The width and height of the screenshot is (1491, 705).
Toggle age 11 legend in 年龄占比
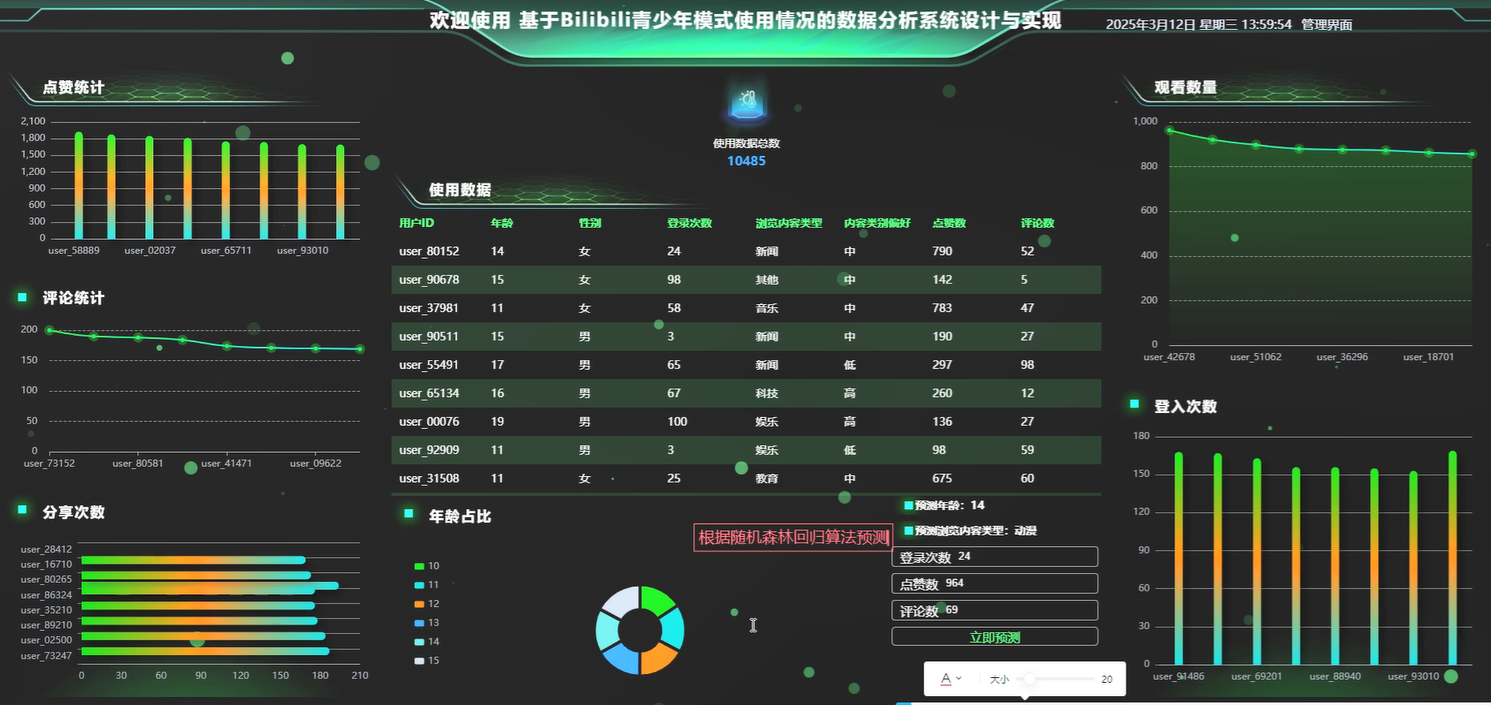[427, 585]
